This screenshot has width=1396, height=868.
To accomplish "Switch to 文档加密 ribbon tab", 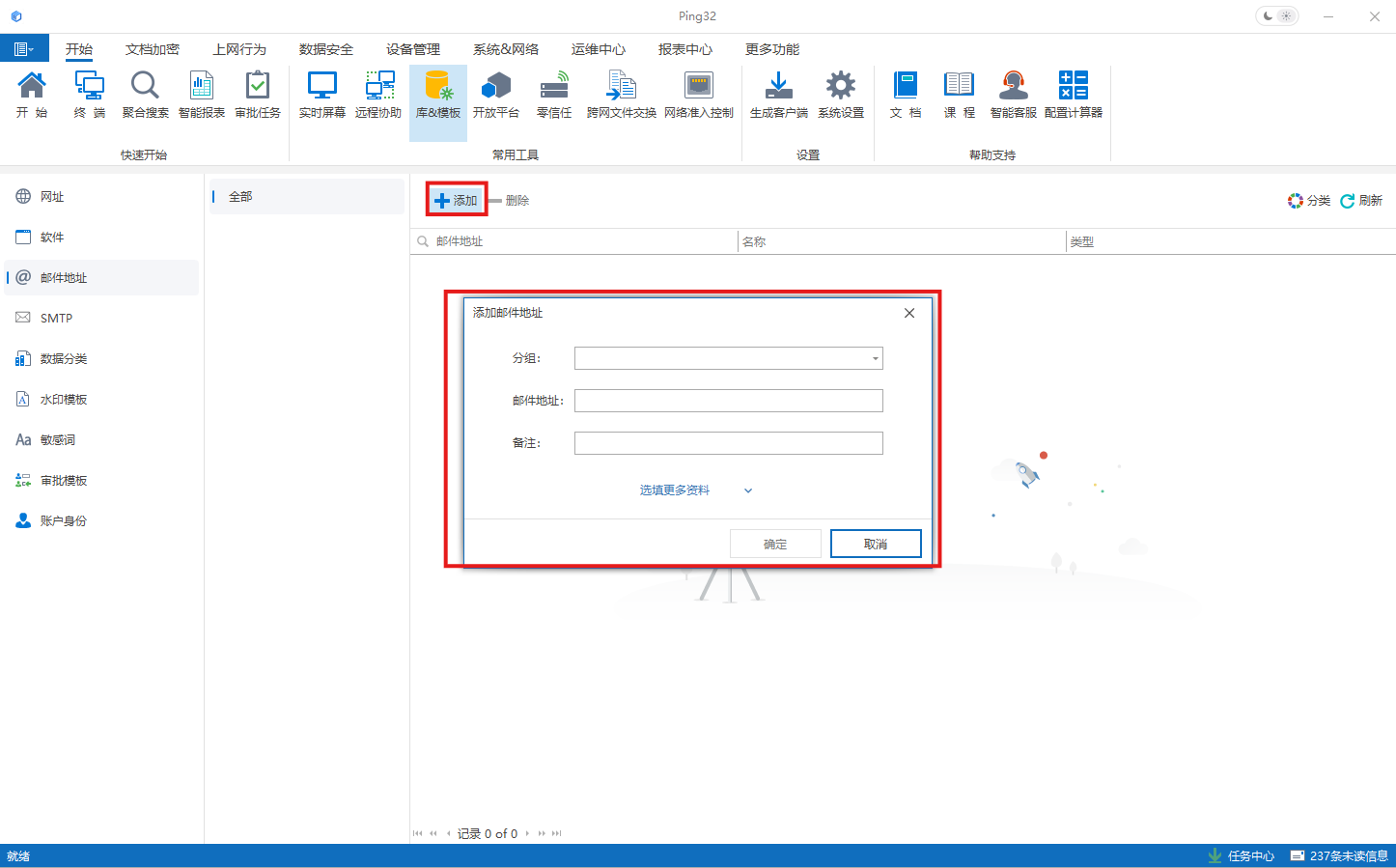I will coord(153,49).
